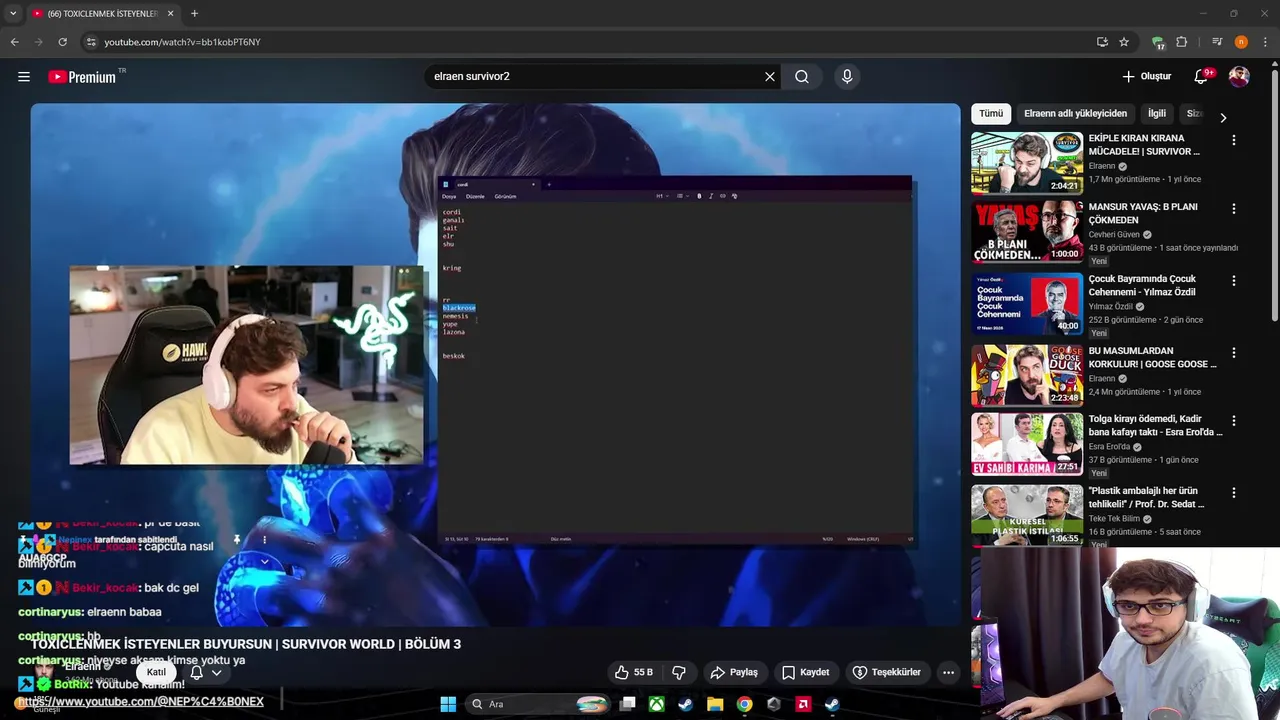This screenshot has height=720, width=1280.
Task: Open Chrome media controls icon
Action: click(x=1217, y=42)
